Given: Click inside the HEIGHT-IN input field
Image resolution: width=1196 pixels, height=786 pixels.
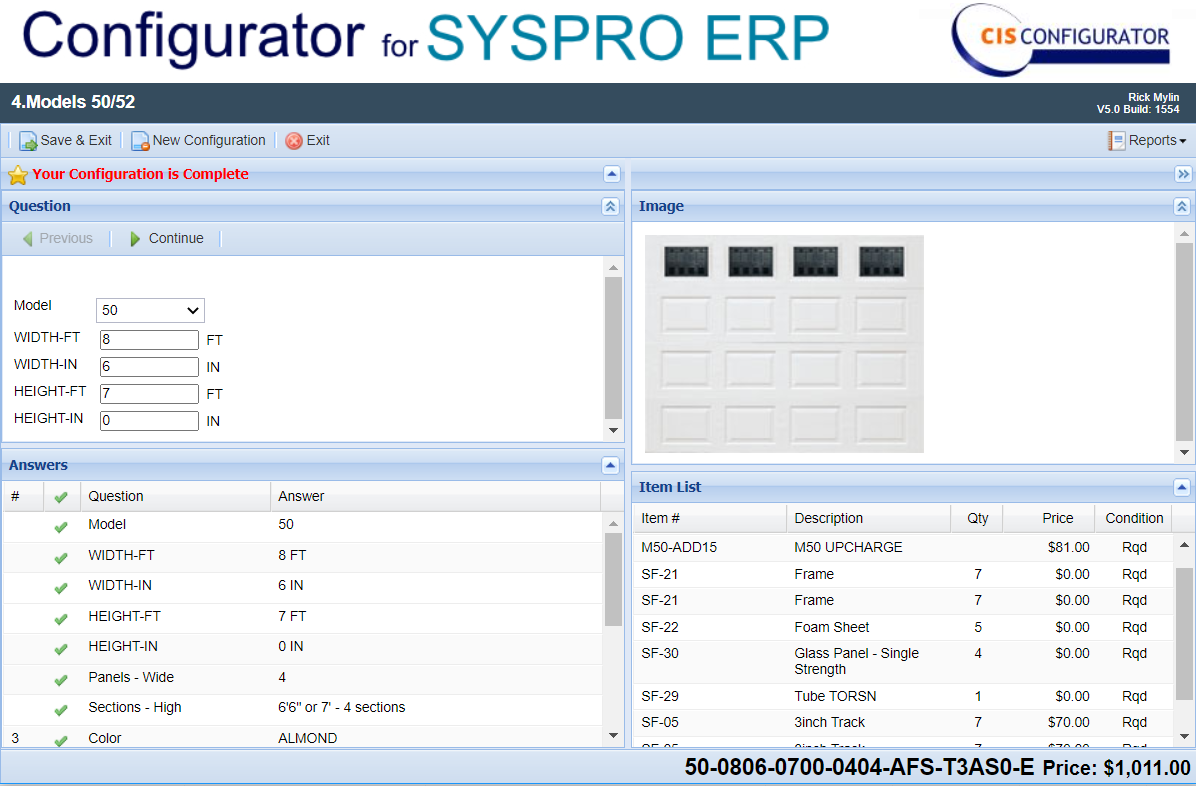Looking at the screenshot, I should coord(148,420).
